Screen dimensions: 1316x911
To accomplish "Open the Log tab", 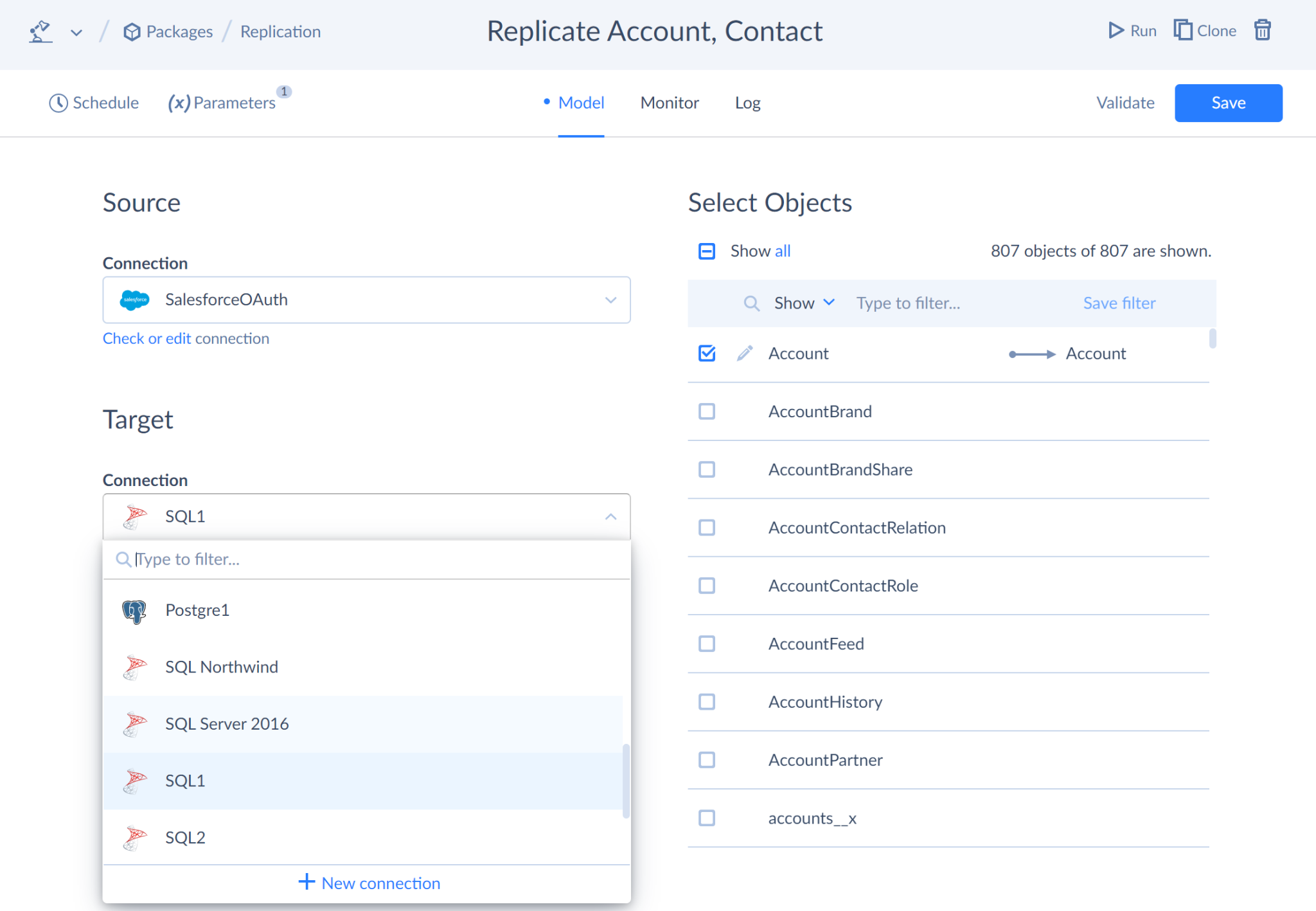I will (x=747, y=103).
